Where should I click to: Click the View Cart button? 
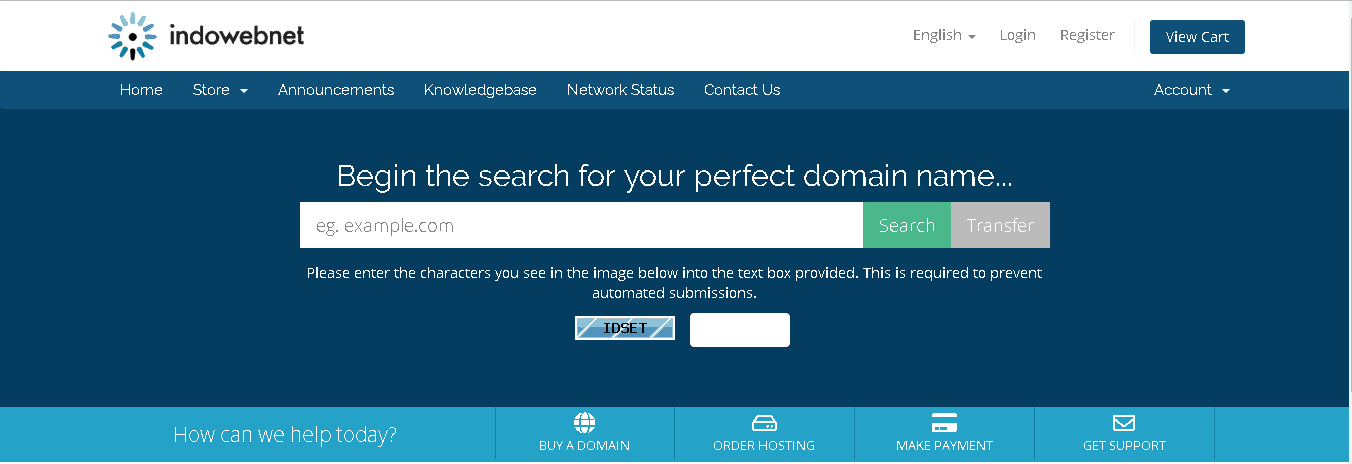1197,37
